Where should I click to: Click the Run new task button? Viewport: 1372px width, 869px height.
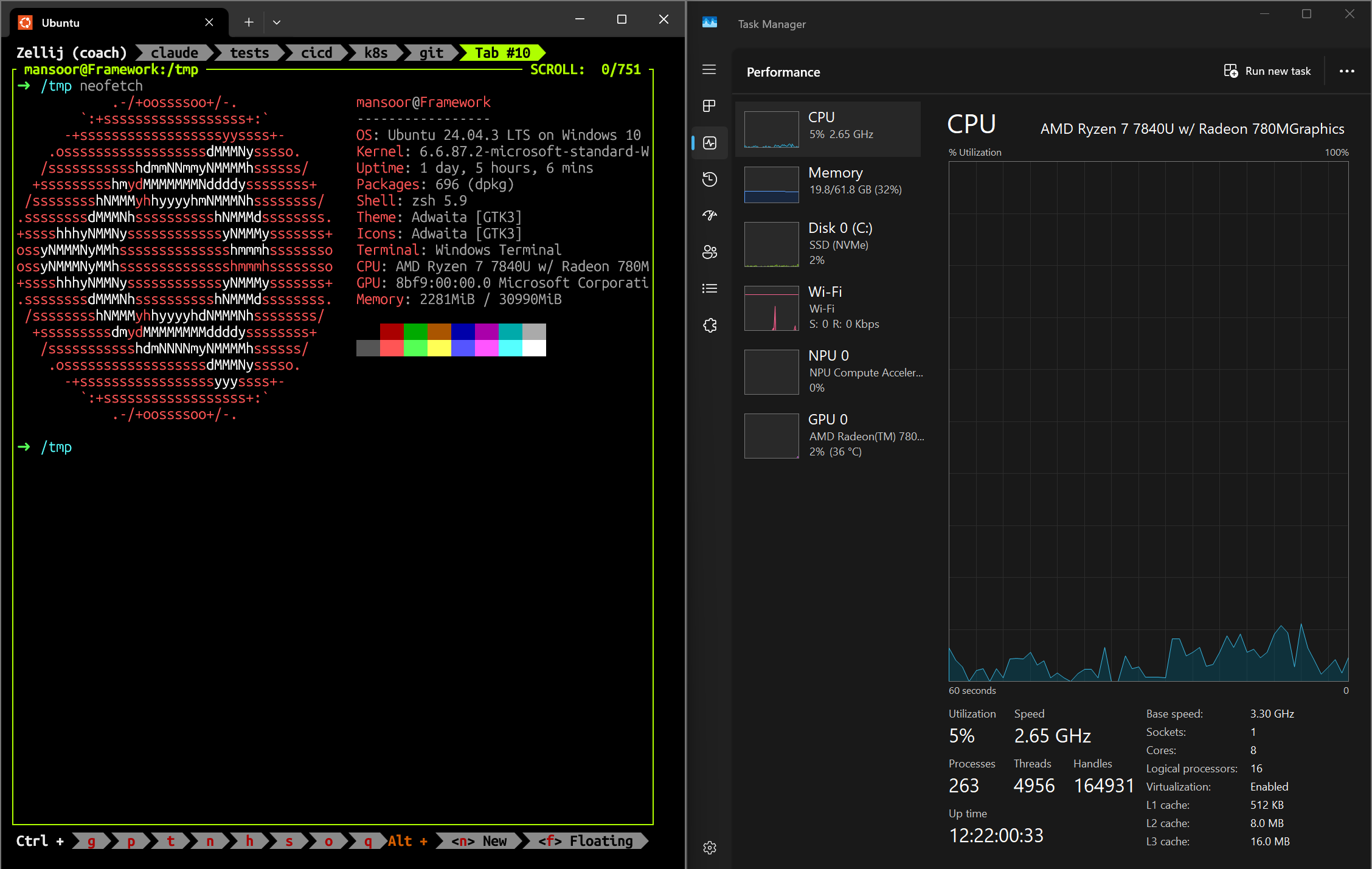click(1267, 71)
